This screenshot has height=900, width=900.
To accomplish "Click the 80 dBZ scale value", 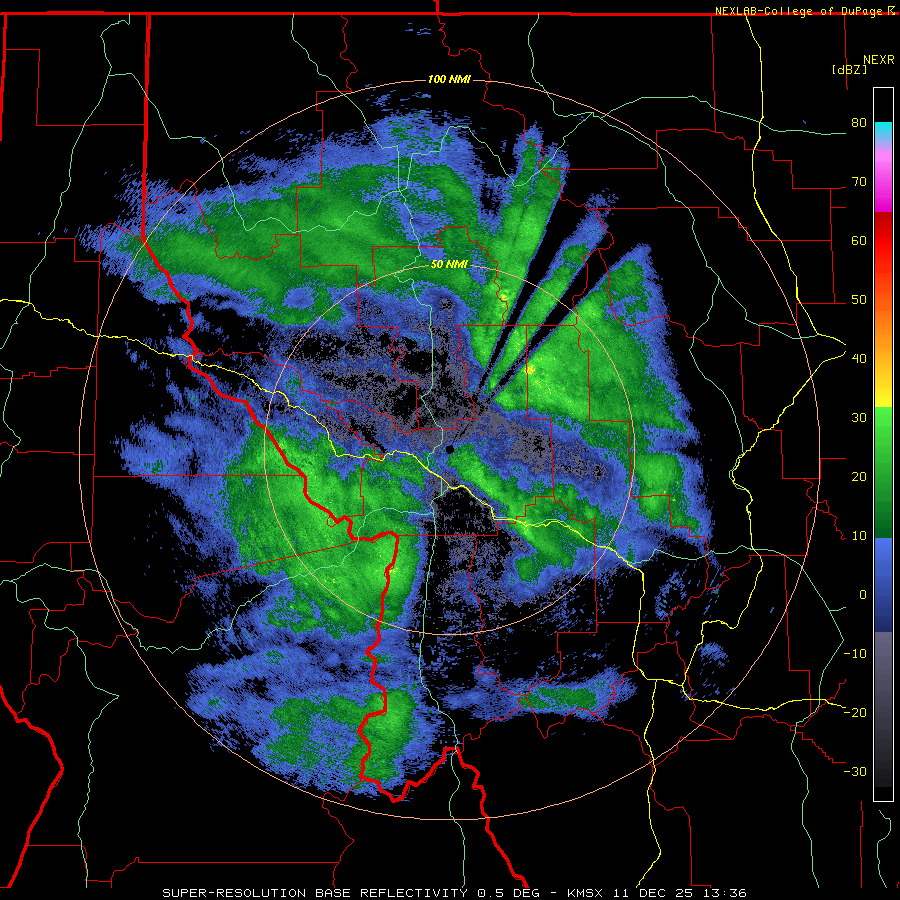I will pos(859,122).
